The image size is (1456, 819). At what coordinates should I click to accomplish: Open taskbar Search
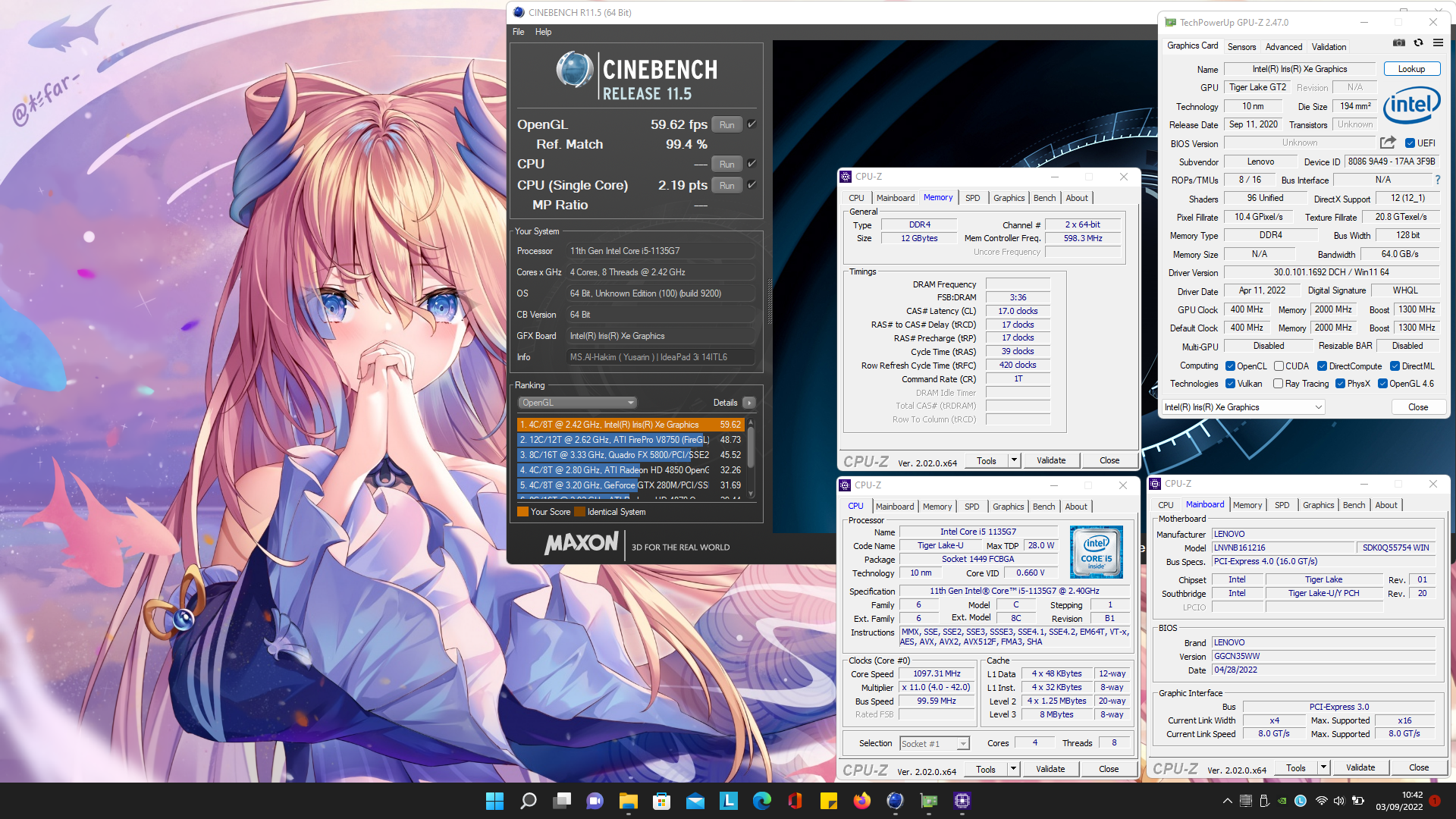click(x=528, y=801)
